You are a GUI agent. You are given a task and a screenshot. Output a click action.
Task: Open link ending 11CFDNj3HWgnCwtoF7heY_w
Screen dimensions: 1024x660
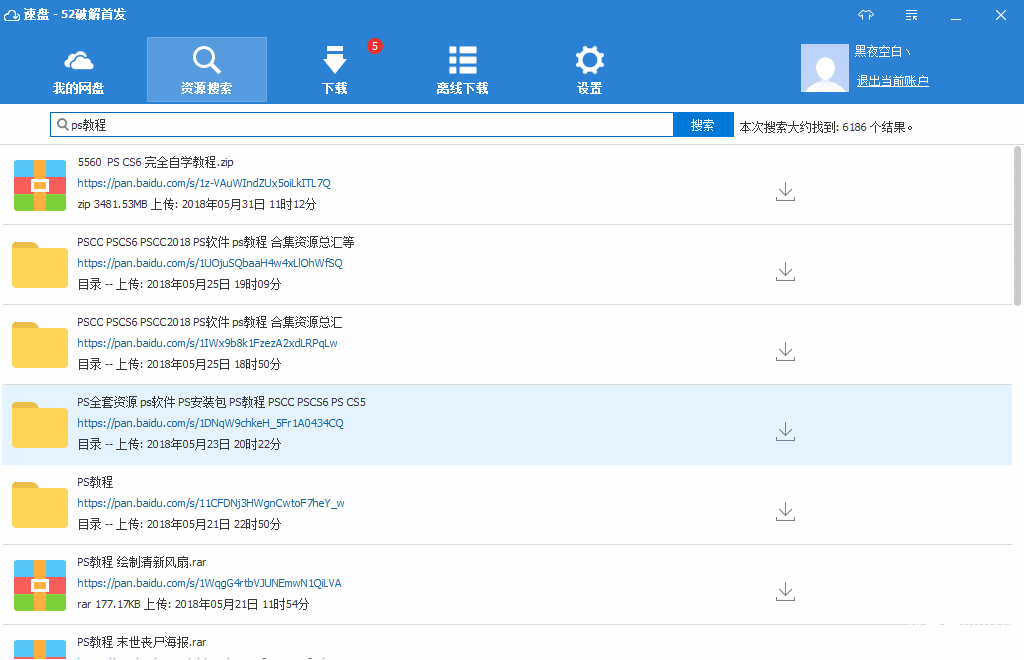click(210, 503)
